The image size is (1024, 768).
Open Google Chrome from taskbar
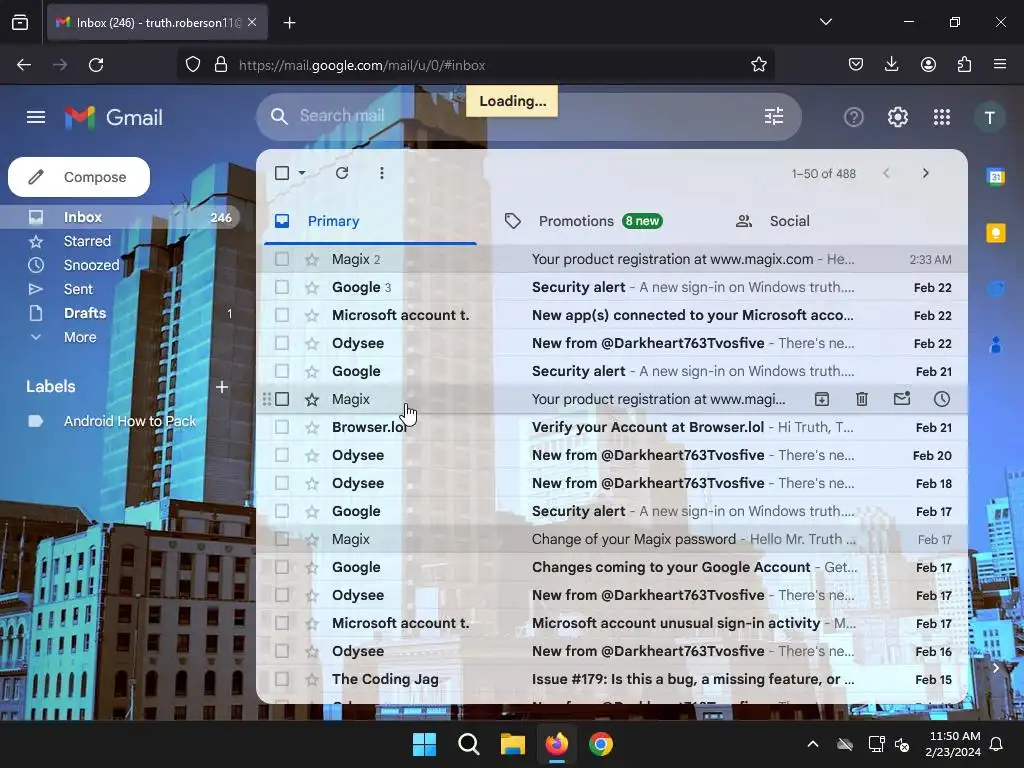tap(601, 744)
